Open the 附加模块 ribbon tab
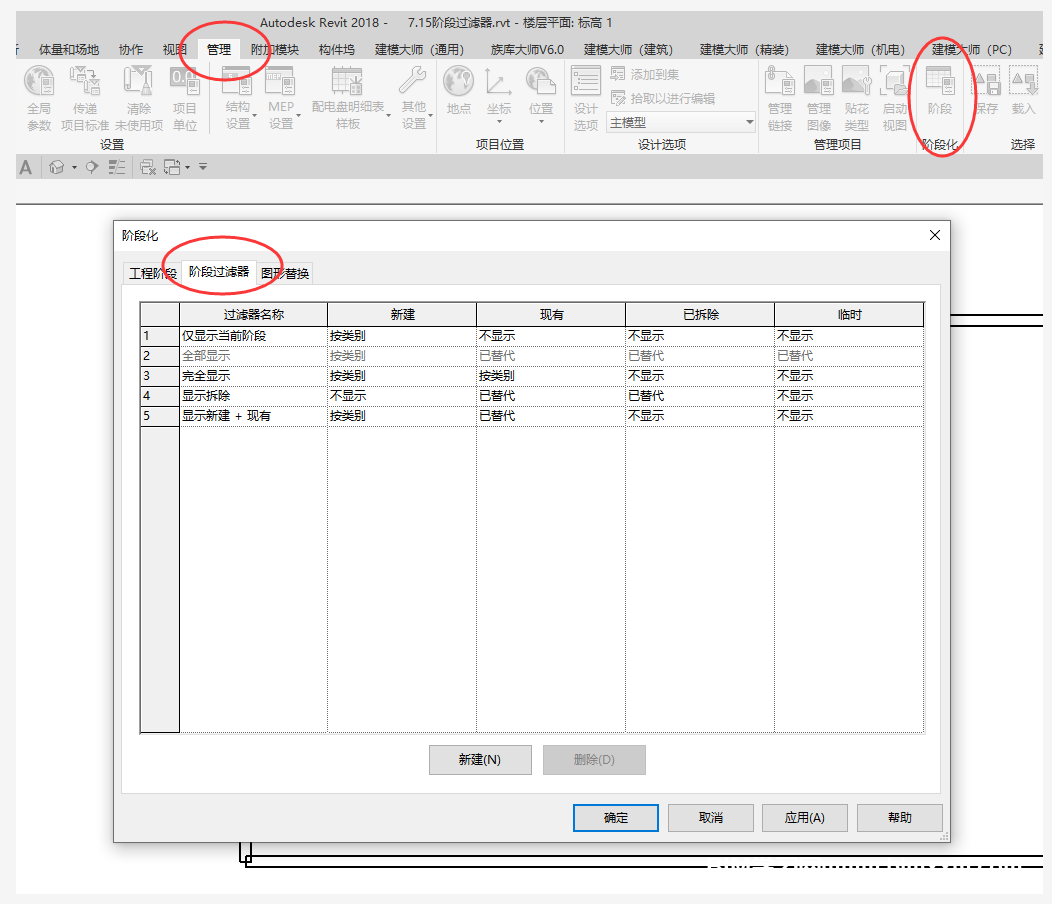Image resolution: width=1052 pixels, height=904 pixels. coord(274,49)
